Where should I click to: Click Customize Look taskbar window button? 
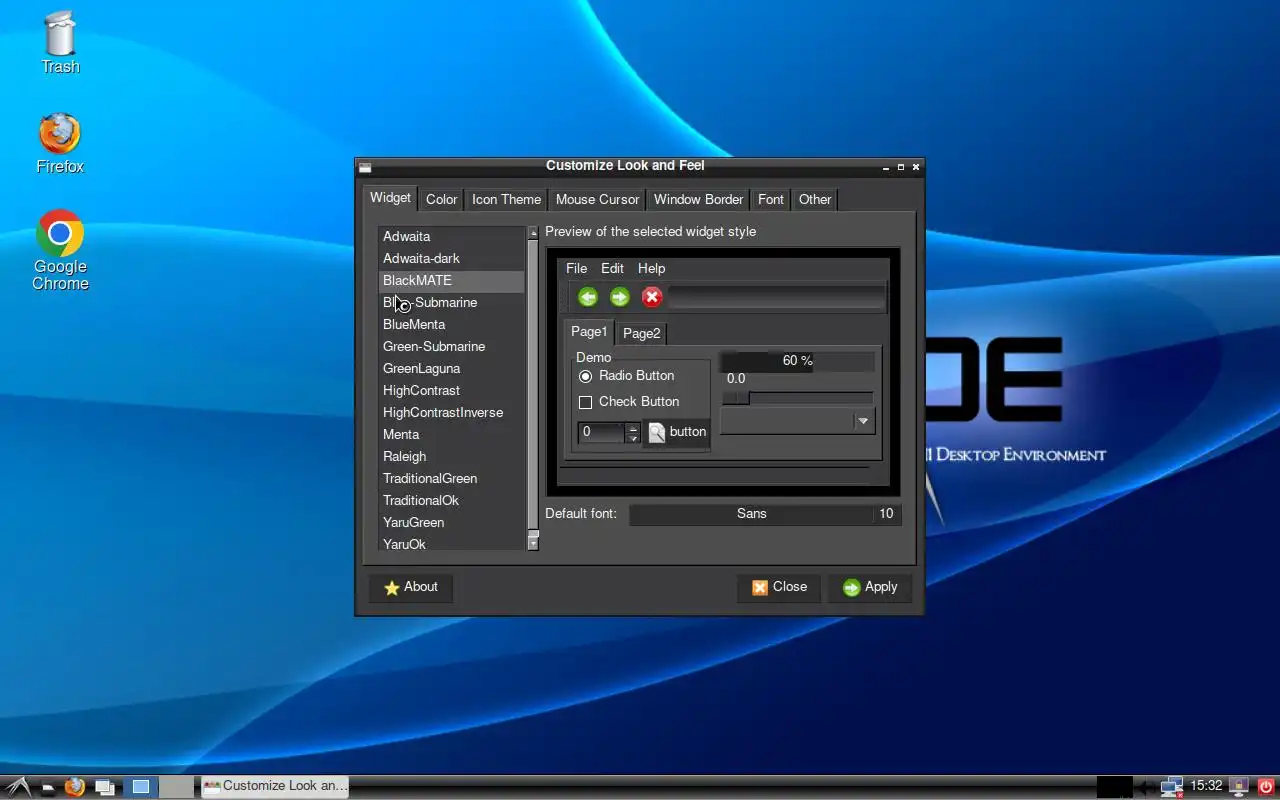click(275, 786)
